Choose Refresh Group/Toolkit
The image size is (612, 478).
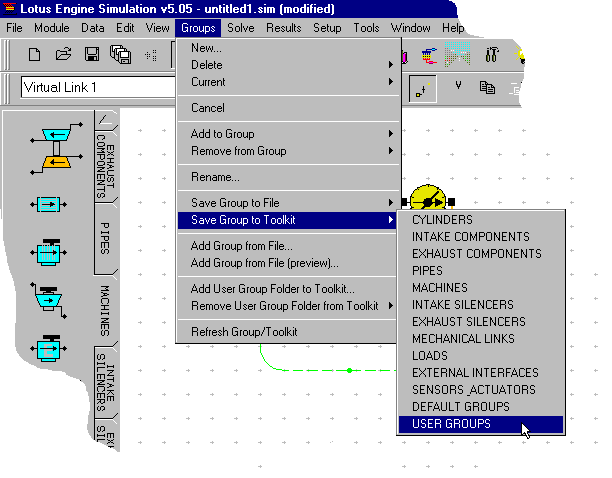[x=288, y=332]
